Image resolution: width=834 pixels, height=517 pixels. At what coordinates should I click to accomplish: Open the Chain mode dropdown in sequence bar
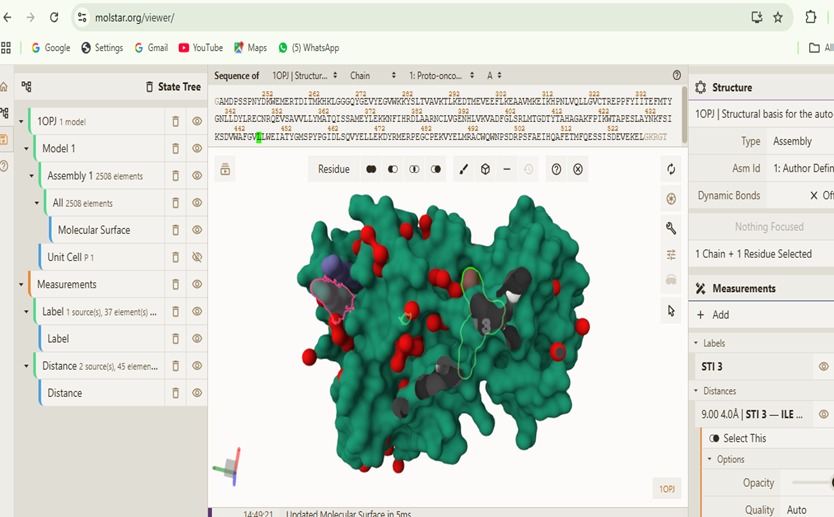point(359,75)
